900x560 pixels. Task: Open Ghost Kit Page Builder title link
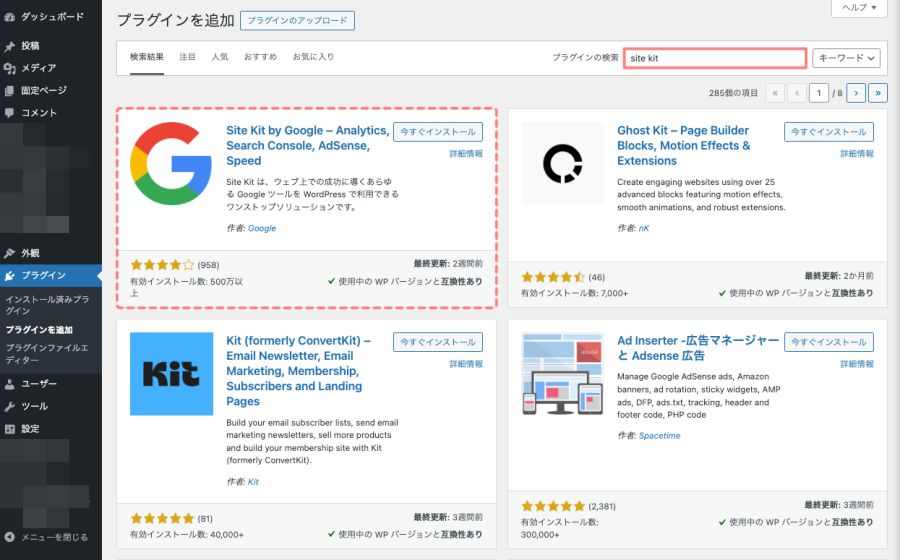coord(684,146)
